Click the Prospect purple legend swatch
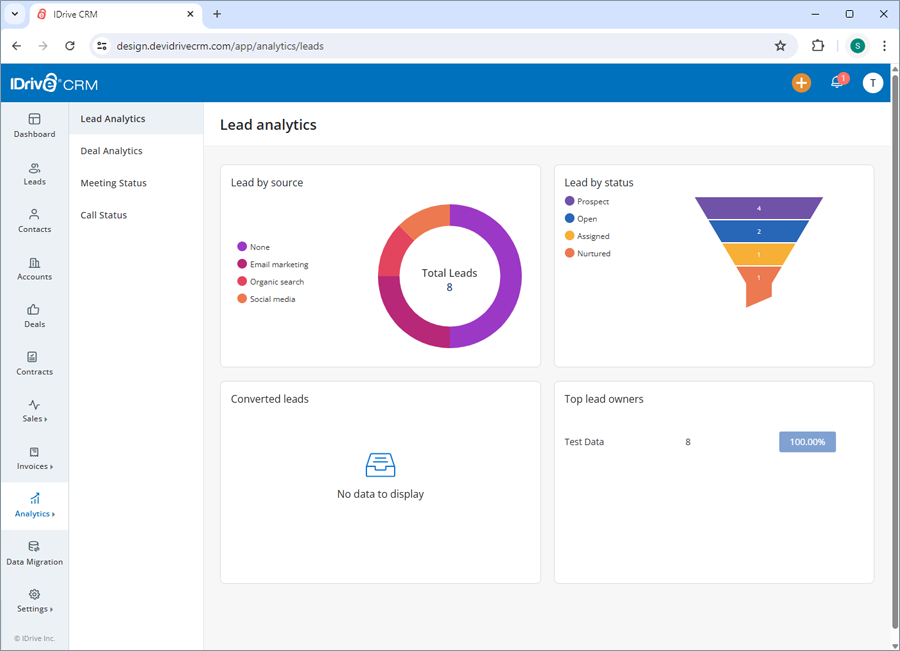 (x=569, y=201)
